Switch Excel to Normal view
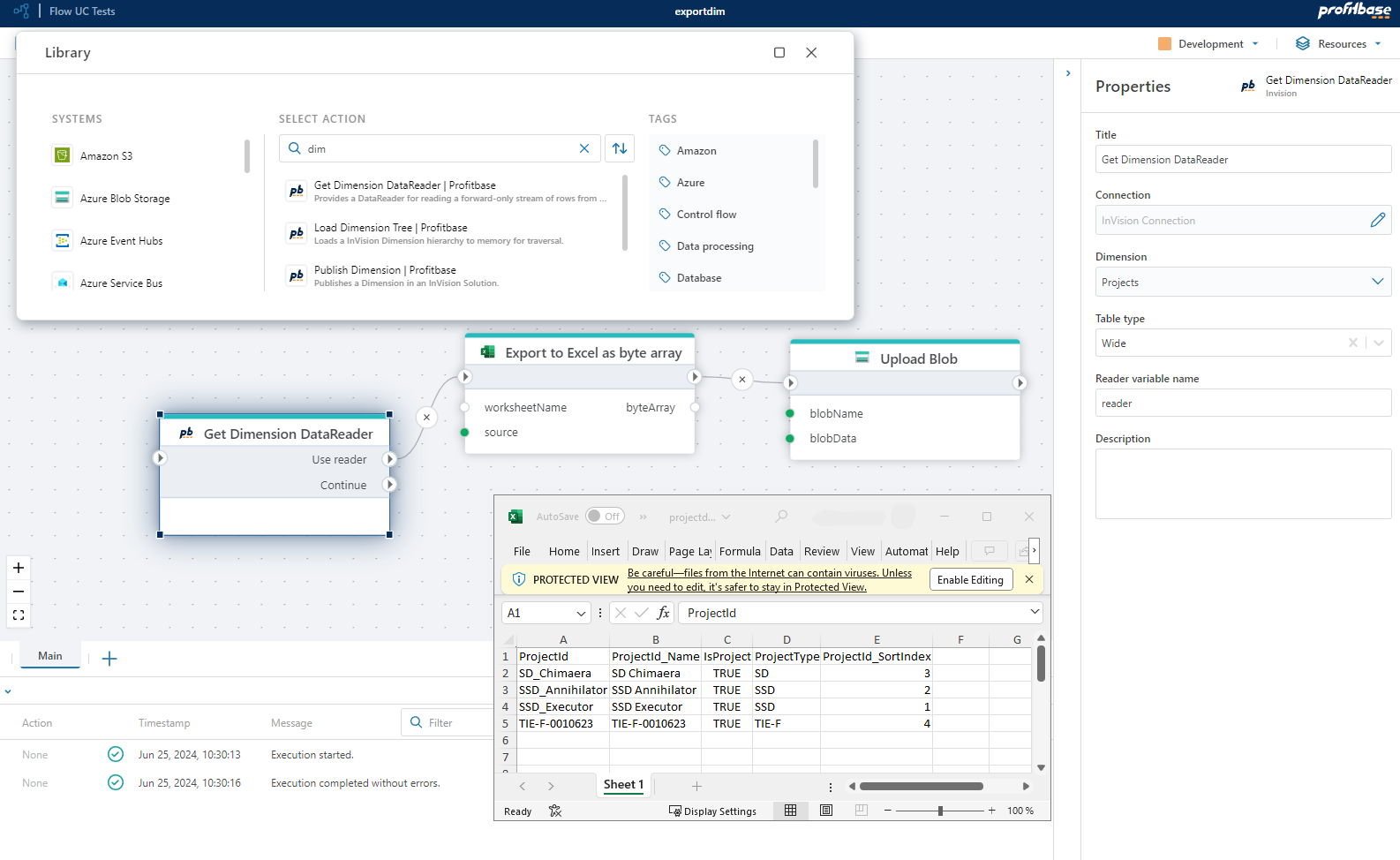The height and width of the screenshot is (860, 1400). (x=791, y=811)
